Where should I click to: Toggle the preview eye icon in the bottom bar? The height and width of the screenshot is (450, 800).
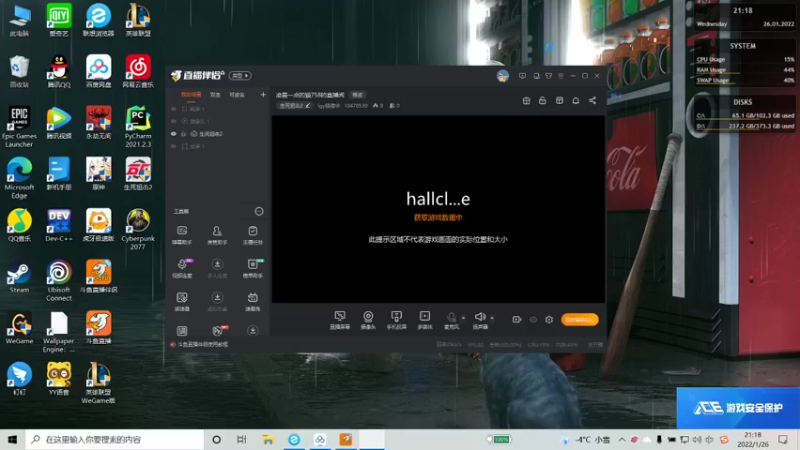533,319
